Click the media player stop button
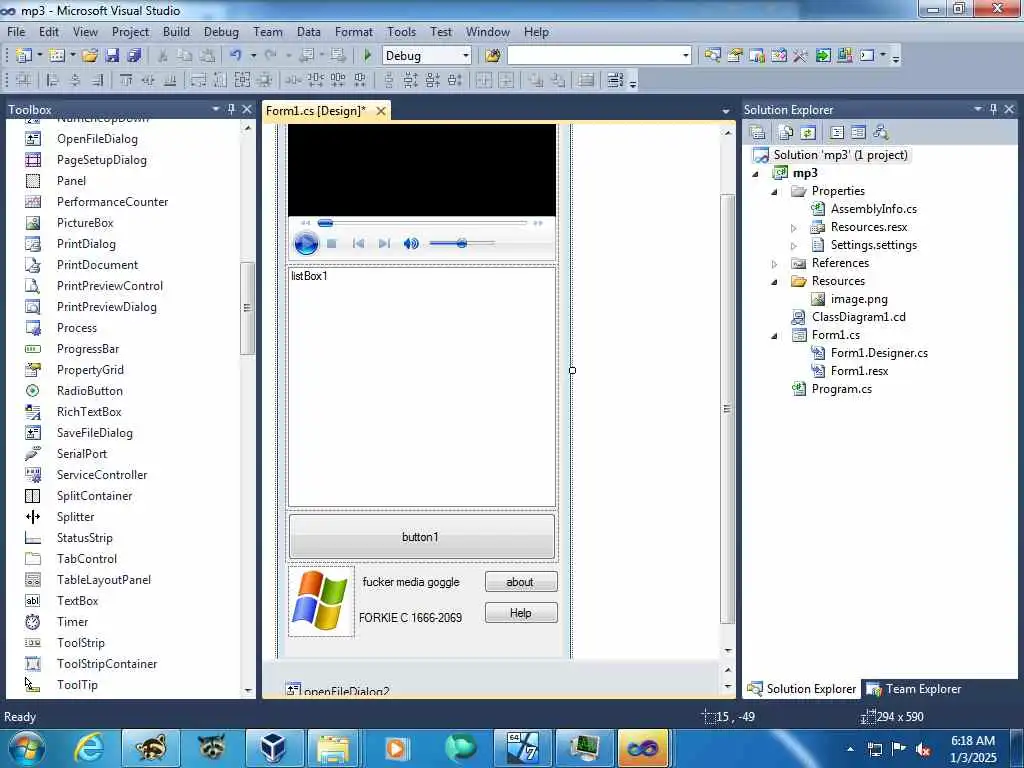 click(332, 244)
